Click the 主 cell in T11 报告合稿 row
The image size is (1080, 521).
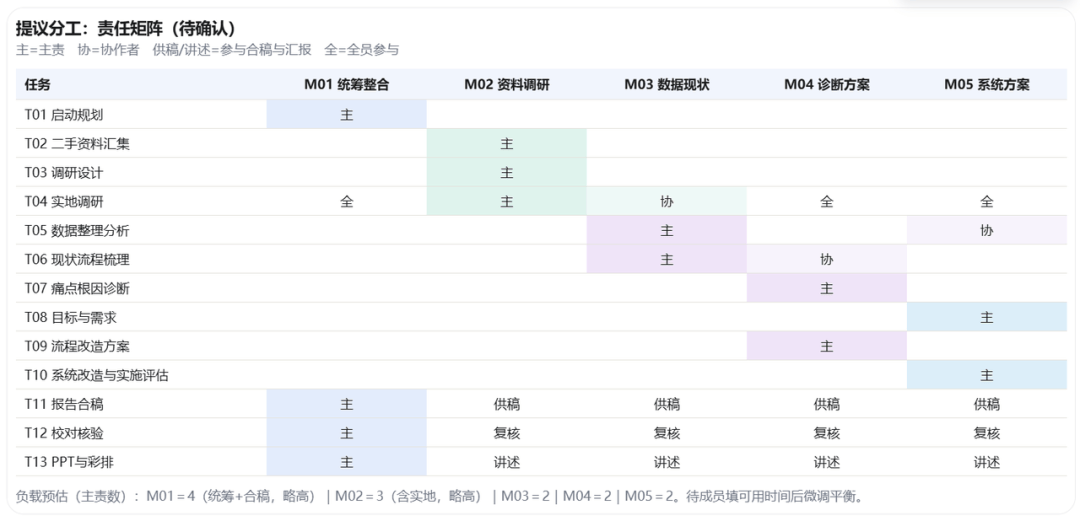(x=346, y=404)
